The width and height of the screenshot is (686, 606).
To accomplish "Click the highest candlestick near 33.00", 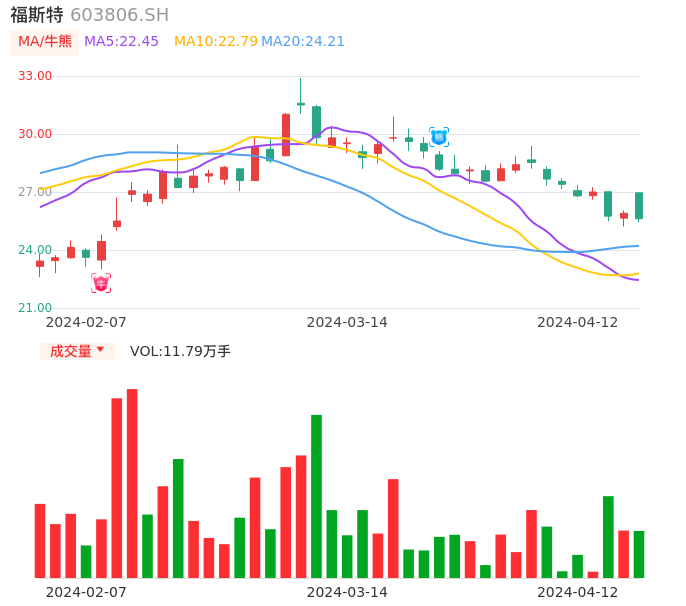I will tap(300, 103).
